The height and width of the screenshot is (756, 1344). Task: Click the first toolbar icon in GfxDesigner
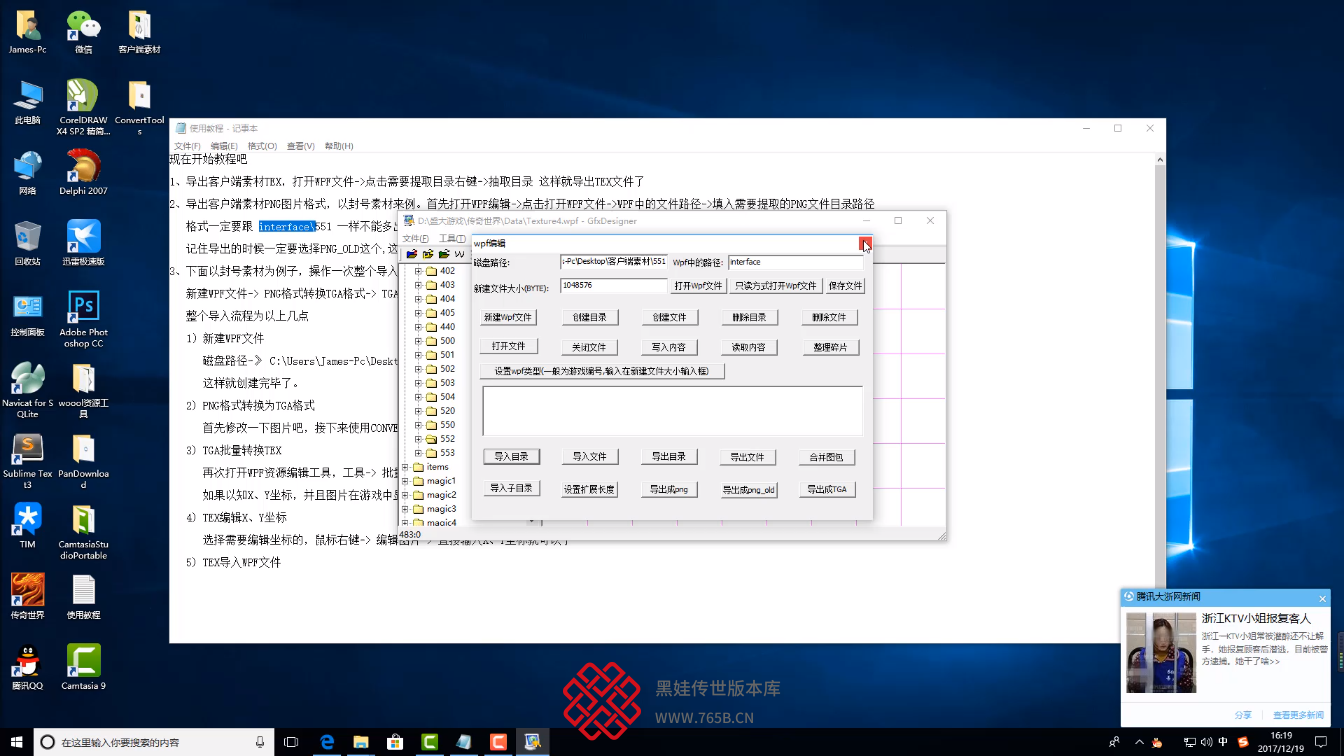tap(411, 254)
